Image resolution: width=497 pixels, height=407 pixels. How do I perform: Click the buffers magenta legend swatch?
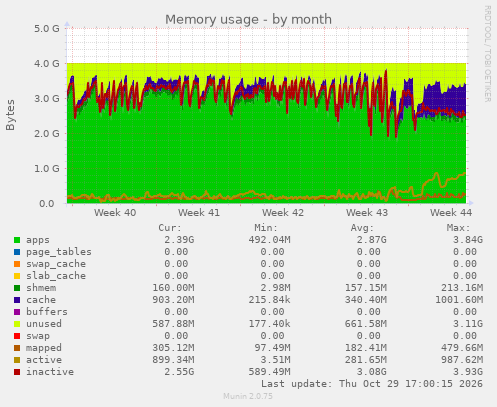coord(17,312)
